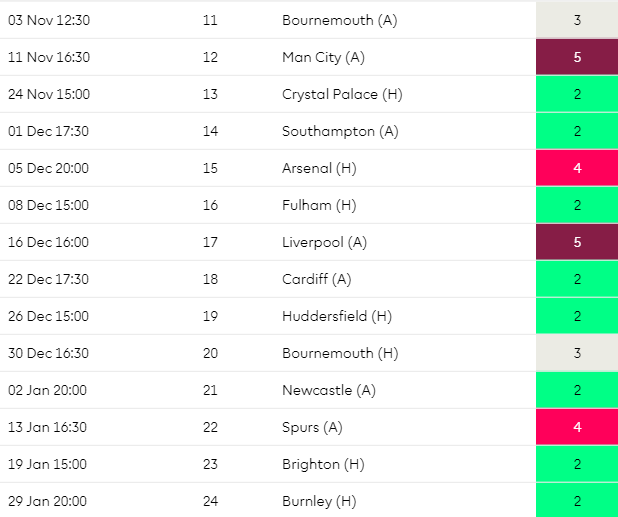
Task: Select the grey difficulty 3 cell for Bournemouth (H)
Action: coord(577,353)
